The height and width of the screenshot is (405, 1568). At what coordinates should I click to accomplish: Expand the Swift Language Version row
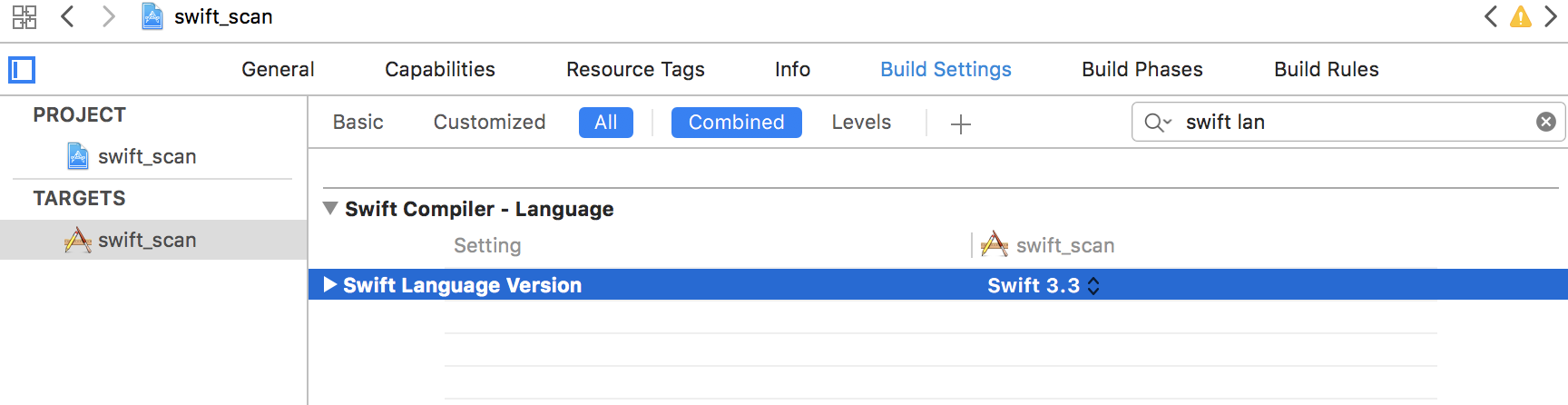pos(330,285)
